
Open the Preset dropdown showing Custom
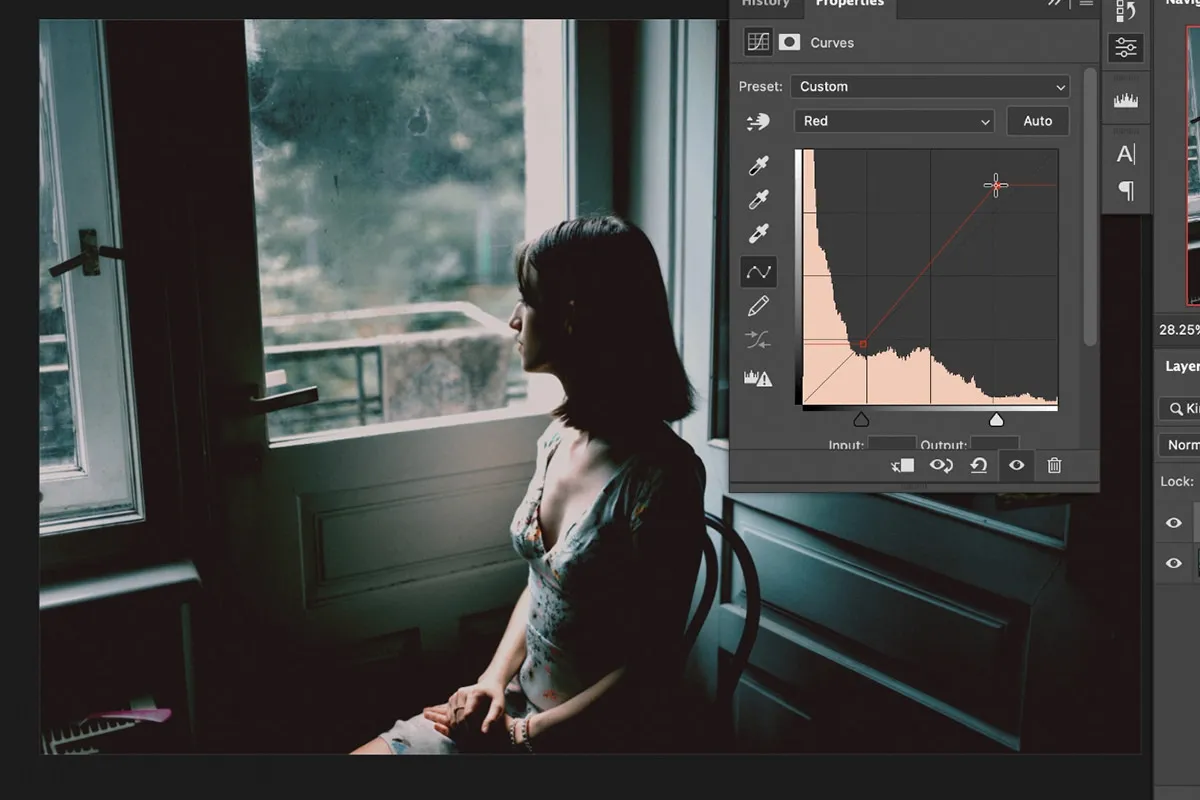930,87
